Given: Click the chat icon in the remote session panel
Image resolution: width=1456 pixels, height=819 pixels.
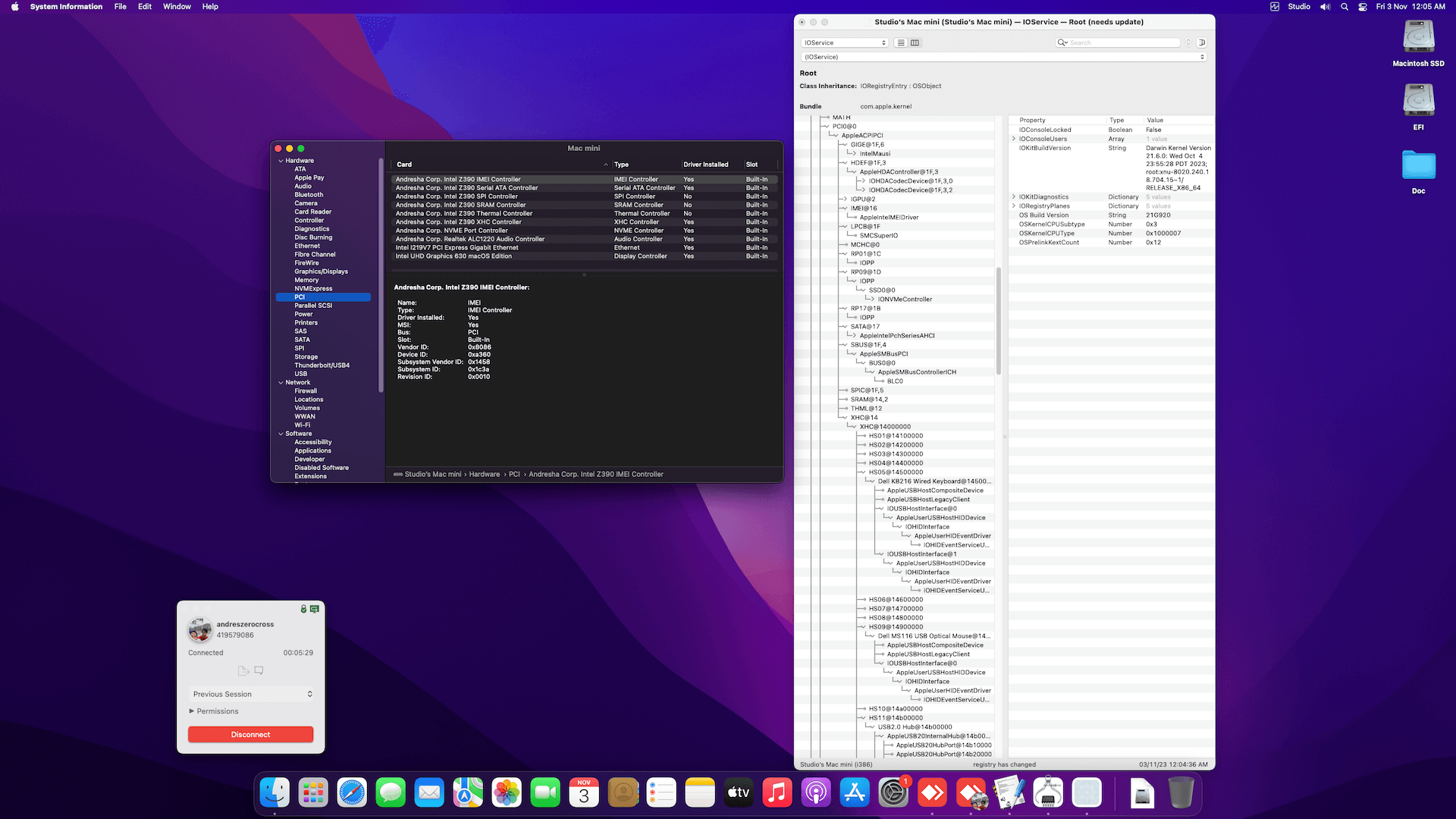Looking at the screenshot, I should click(259, 671).
